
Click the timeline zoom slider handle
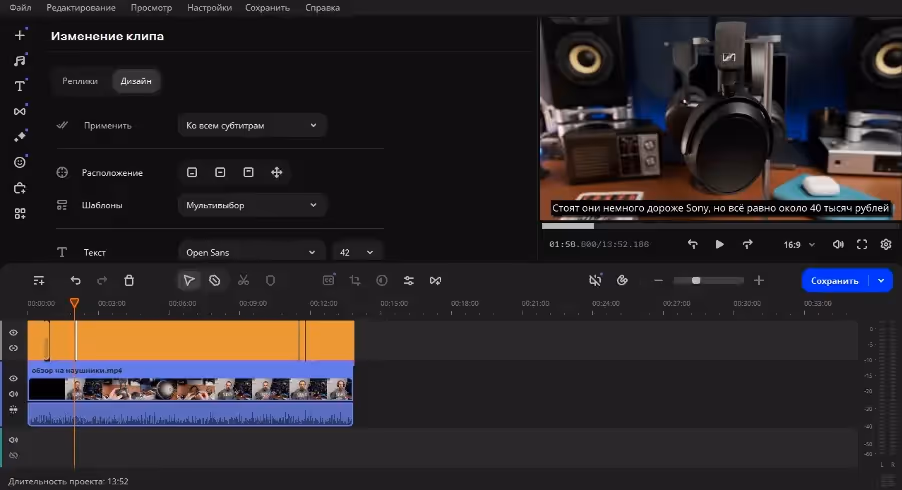point(696,281)
